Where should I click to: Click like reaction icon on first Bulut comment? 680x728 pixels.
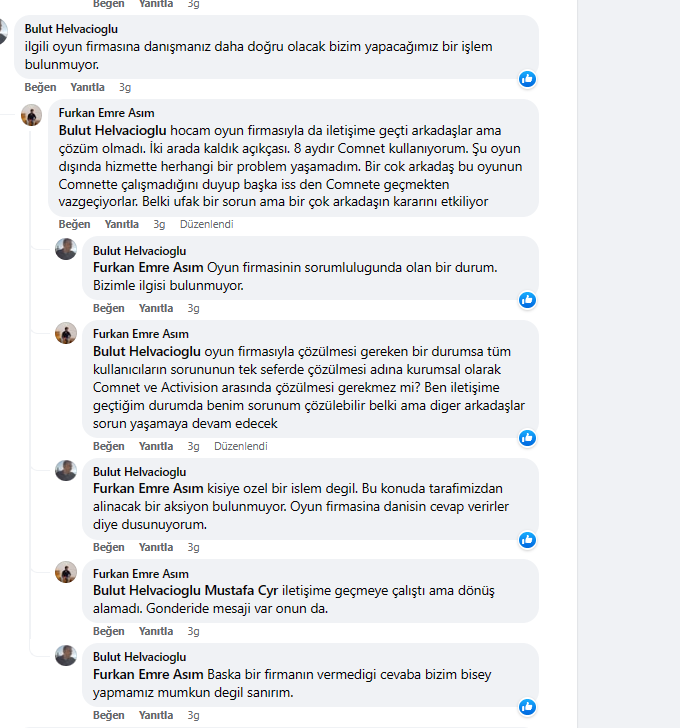[x=527, y=79]
